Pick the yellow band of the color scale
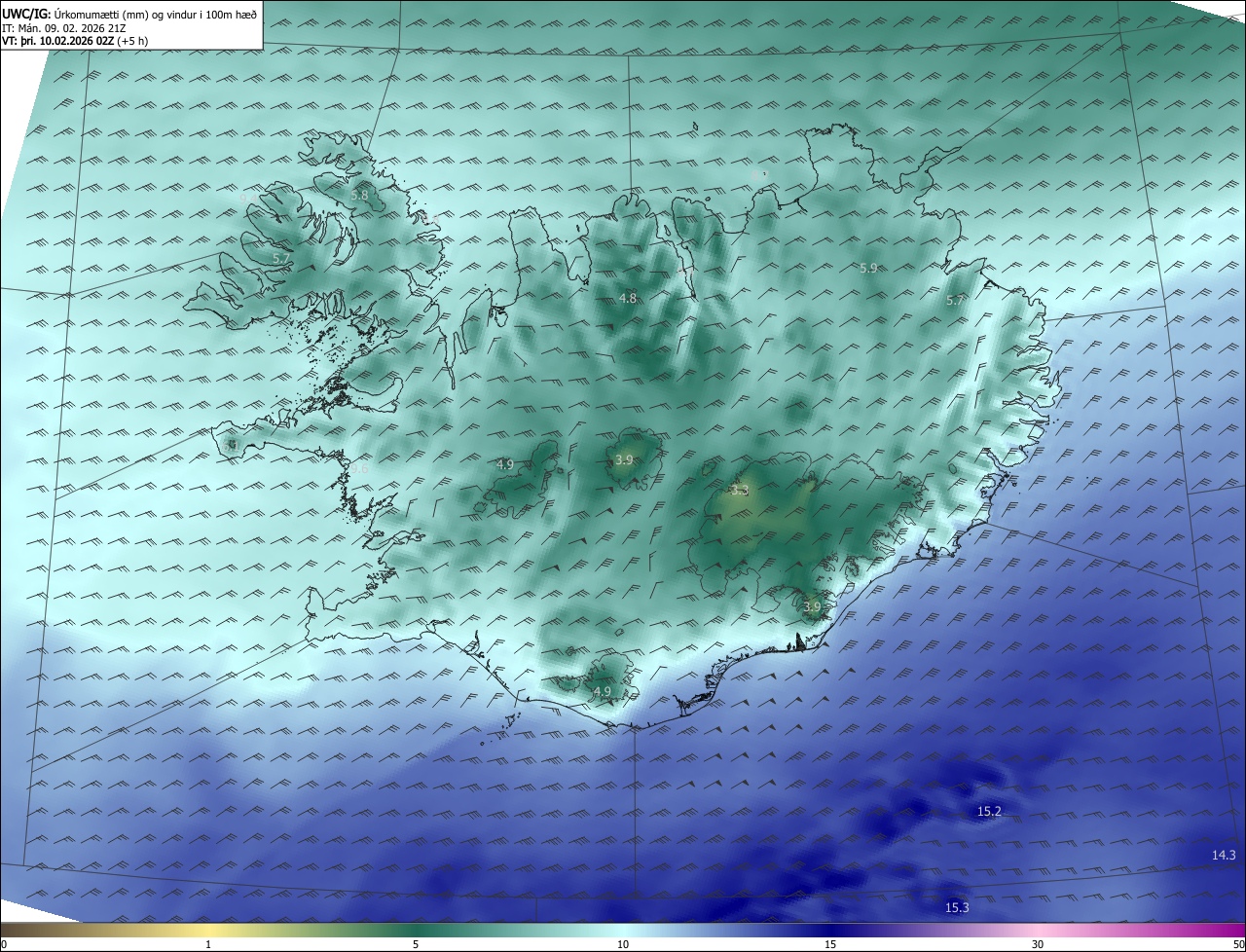This screenshot has height=952, width=1246. click(x=209, y=930)
